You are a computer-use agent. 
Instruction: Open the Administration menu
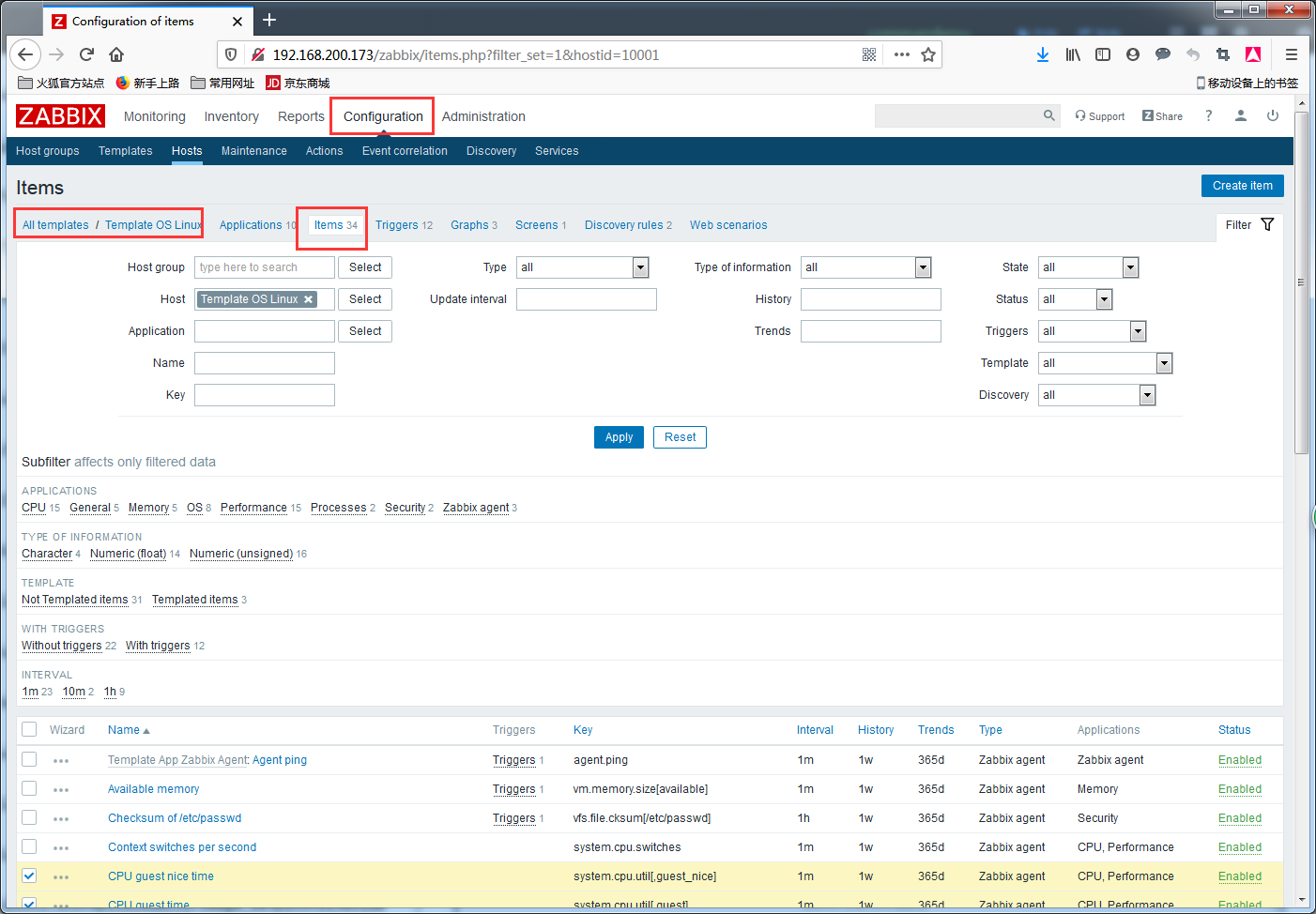click(x=483, y=116)
